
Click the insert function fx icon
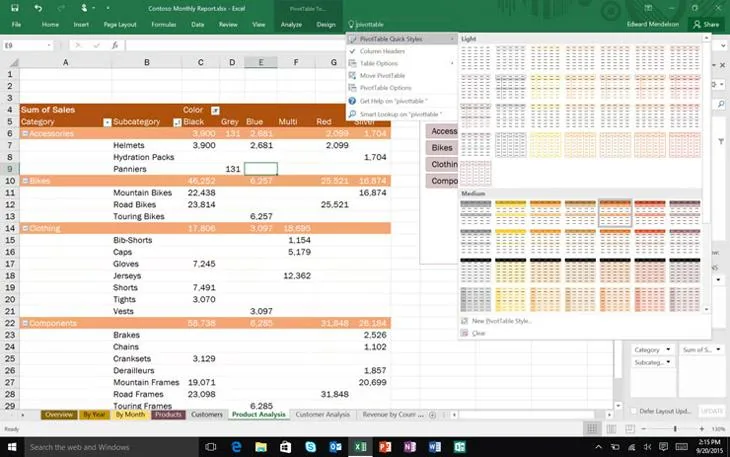[115, 45]
